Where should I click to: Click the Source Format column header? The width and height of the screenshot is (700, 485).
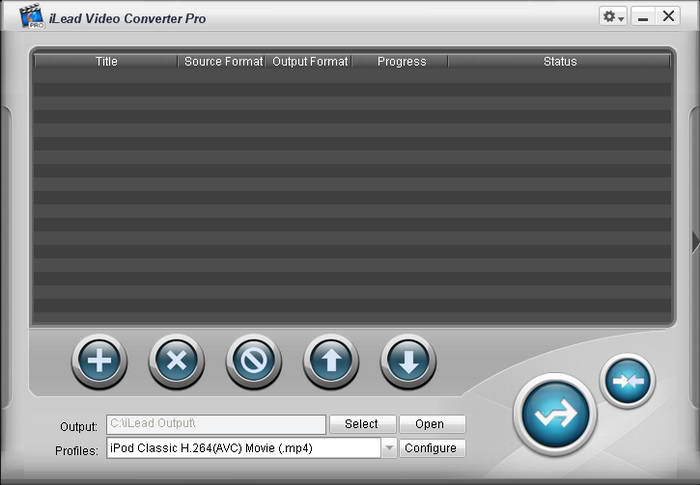click(x=222, y=61)
